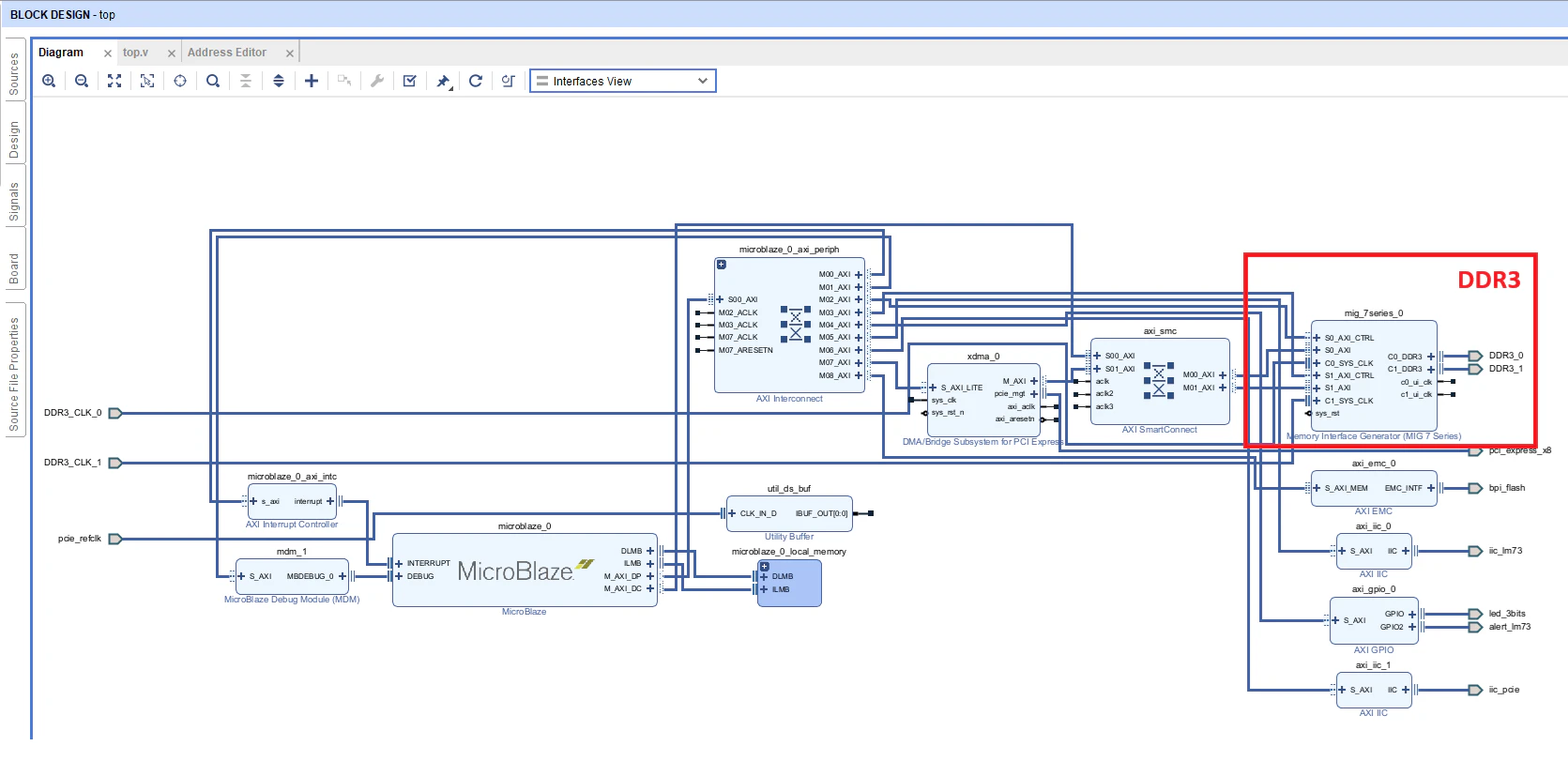Expand M01_AXI pin on axi_smc
The height and width of the screenshot is (761, 1568).
click(x=1223, y=388)
